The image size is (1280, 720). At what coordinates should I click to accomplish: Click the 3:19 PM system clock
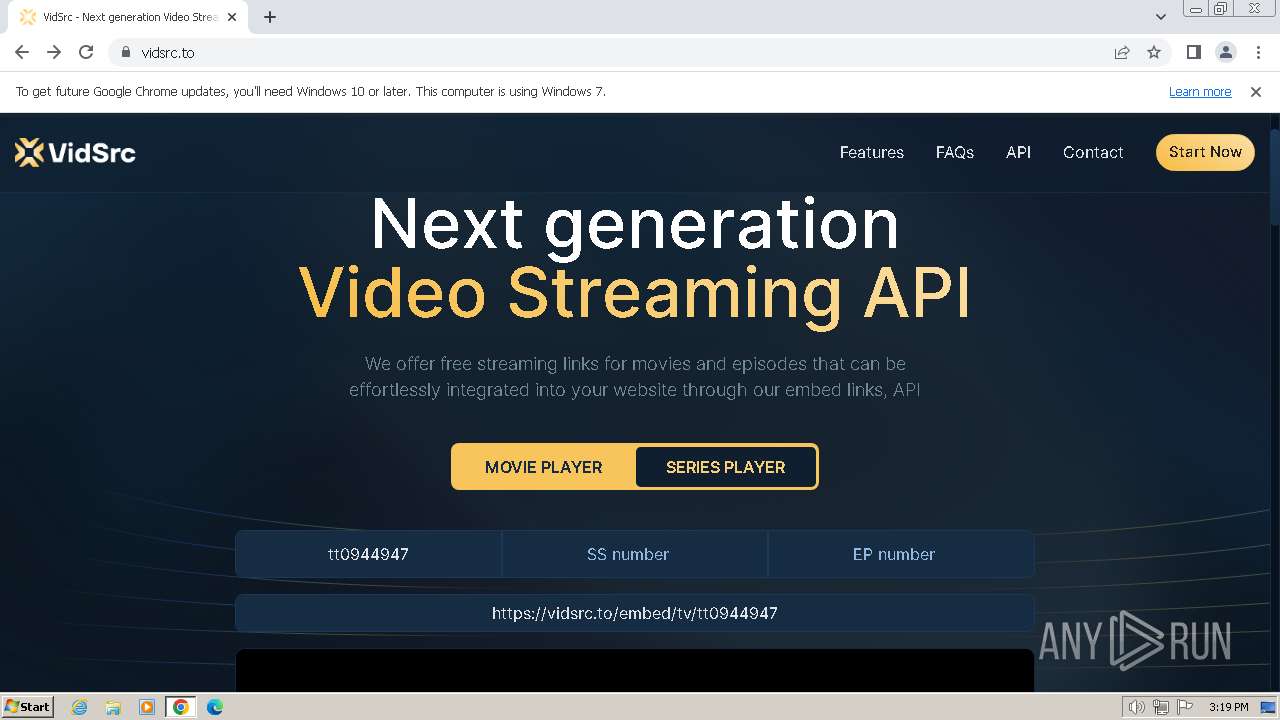pyautogui.click(x=1228, y=707)
